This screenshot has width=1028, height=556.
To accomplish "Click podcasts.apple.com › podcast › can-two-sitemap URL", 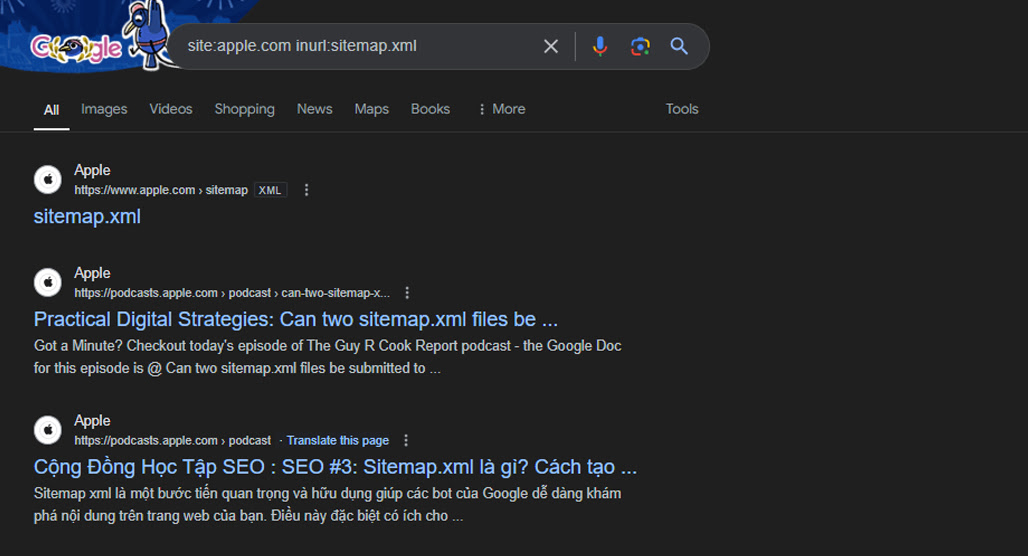I will tap(232, 293).
